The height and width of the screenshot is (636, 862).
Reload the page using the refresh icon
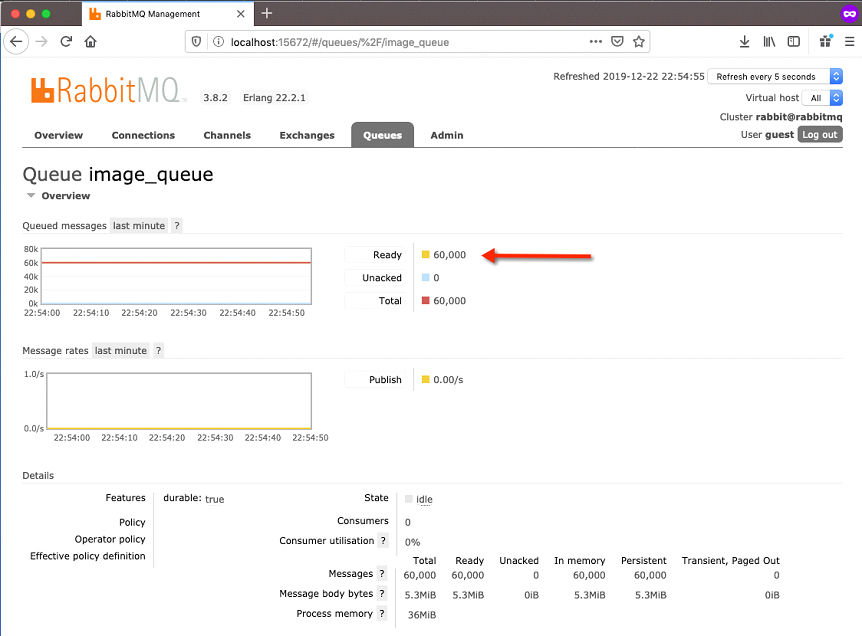(x=66, y=41)
